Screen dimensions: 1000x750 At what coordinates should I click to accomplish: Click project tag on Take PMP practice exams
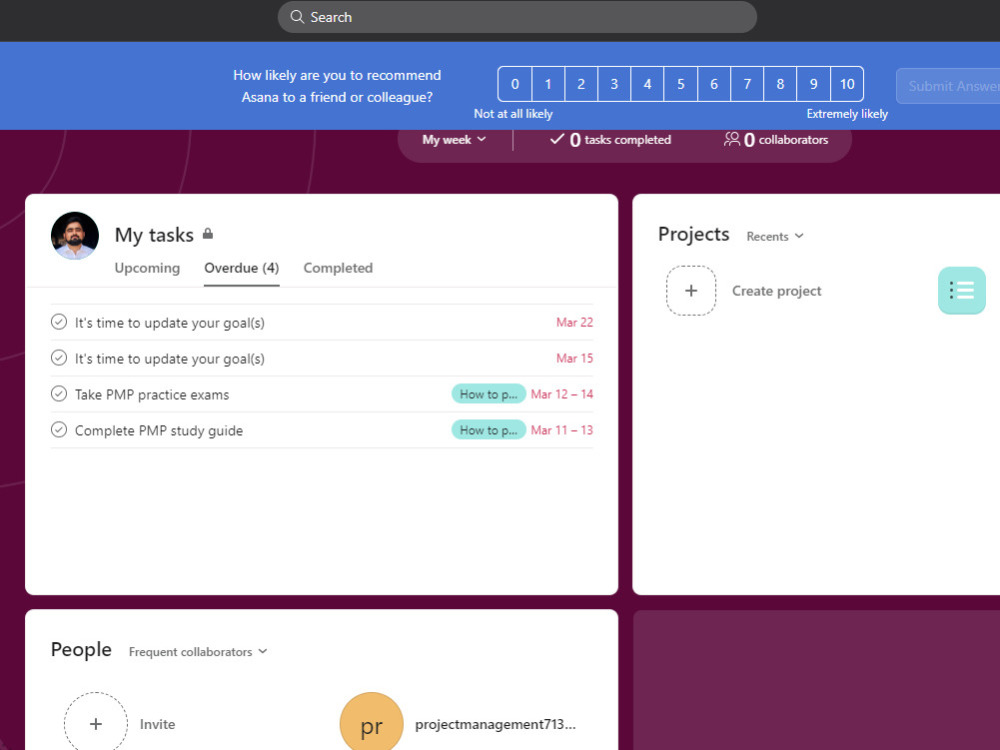489,394
